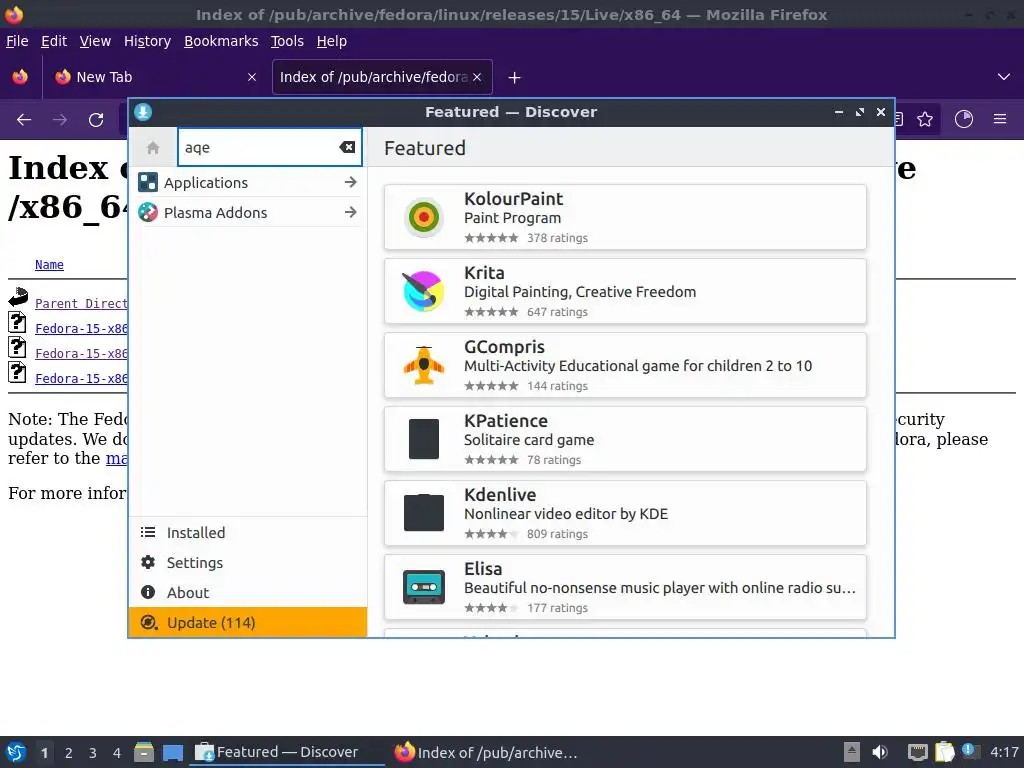Open the Installed section
1024x768 pixels.
pos(248,532)
